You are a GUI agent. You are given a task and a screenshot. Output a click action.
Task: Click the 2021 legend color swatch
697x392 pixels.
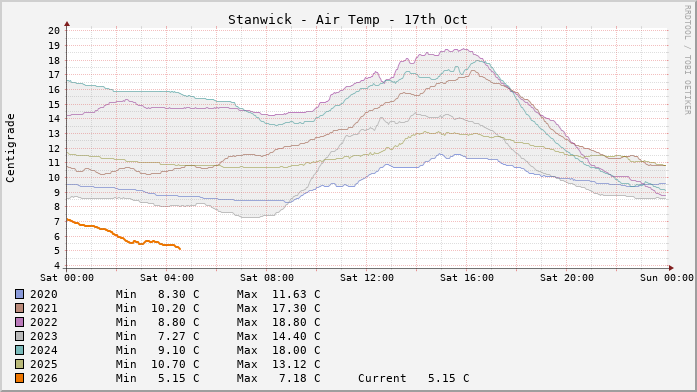[x=20, y=308]
